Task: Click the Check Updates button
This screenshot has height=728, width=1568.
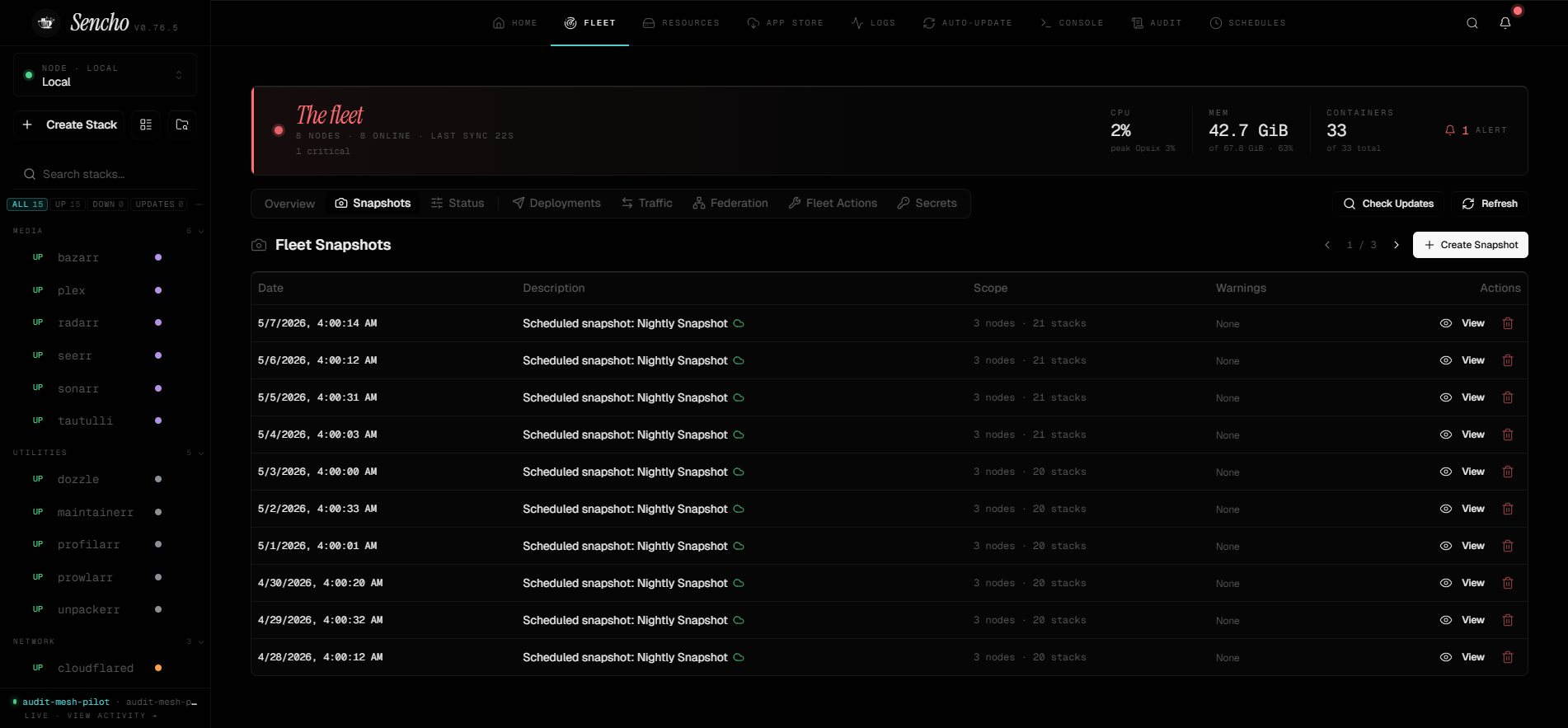Action: (x=1388, y=204)
